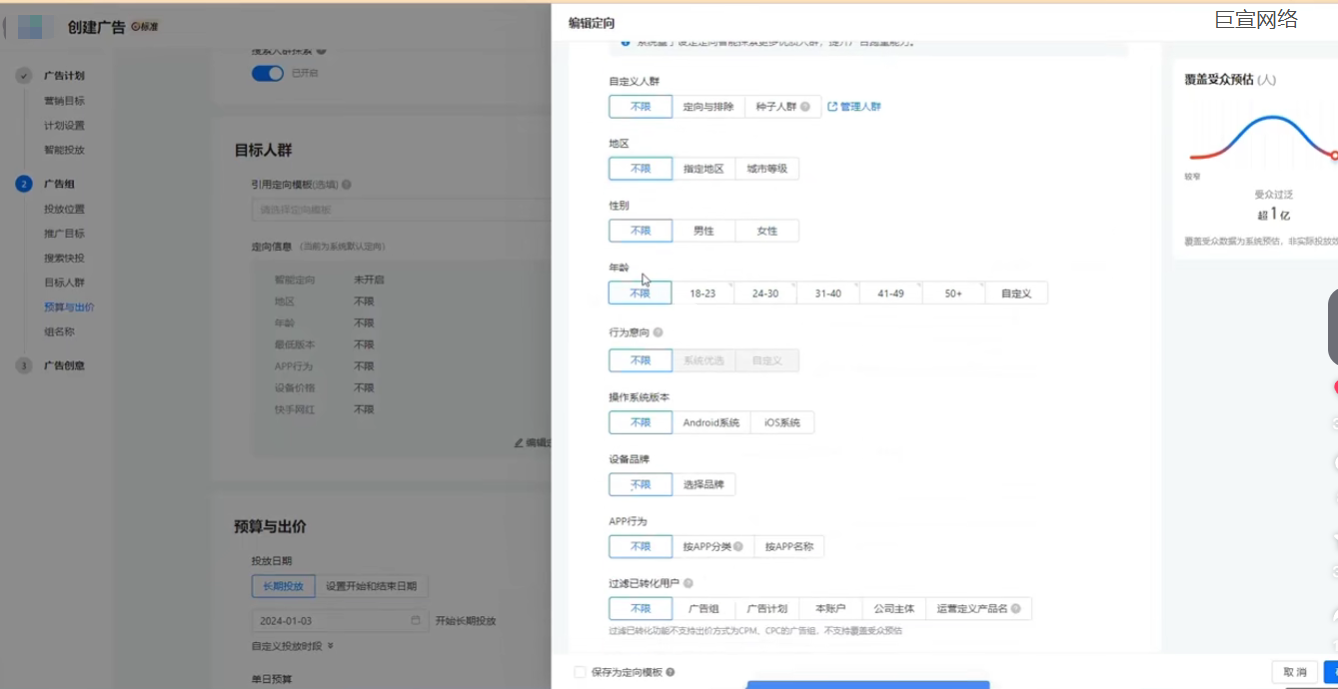Select 指定地区 under 地区
Viewport: 1338px width, 689px height.
703,169
